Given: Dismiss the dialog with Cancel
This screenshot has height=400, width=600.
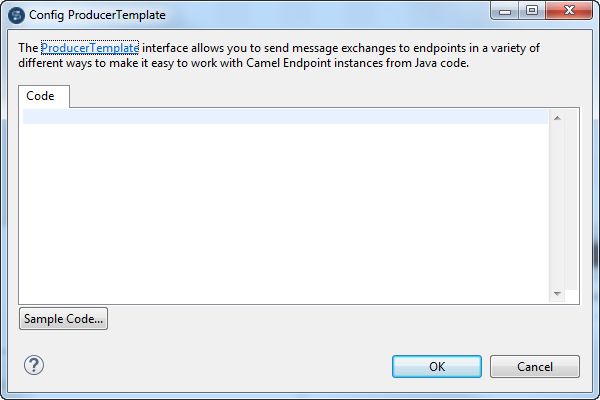Looking at the screenshot, I should coord(535,366).
